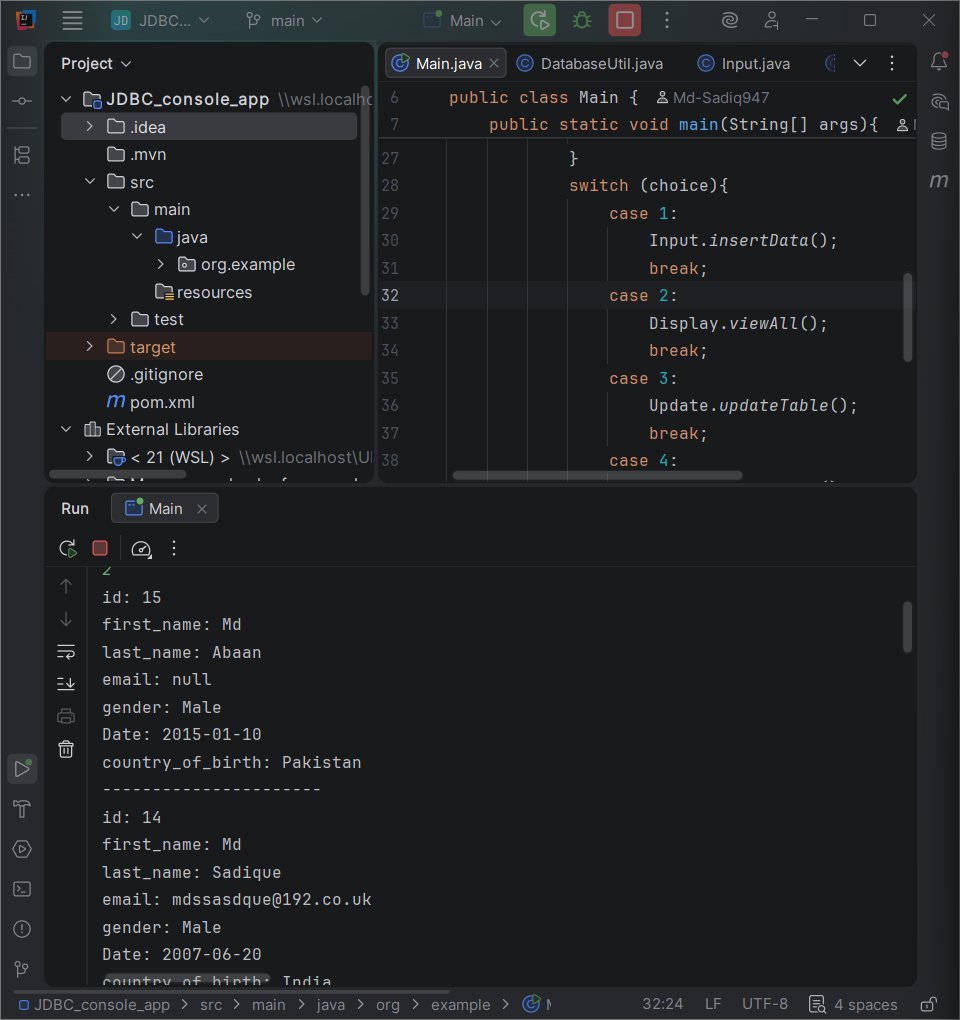Collapse the src folder

[x=90, y=181]
